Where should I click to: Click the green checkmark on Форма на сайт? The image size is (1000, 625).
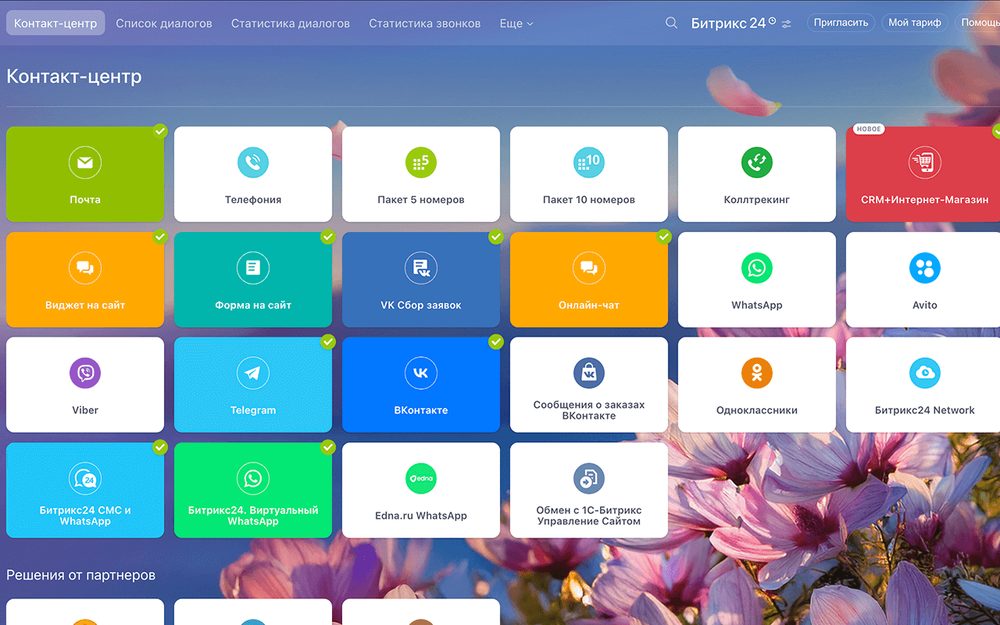(328, 237)
